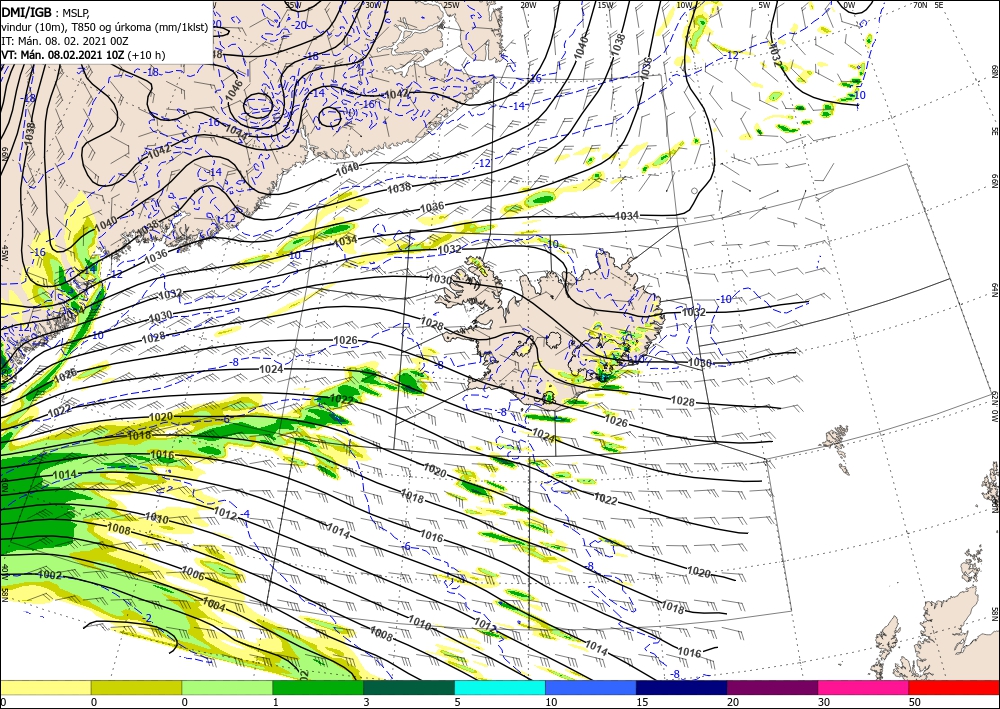Image resolution: width=1000 pixels, height=709 pixels.
Task: Click the 15W longitude label
Action: tap(606, 5)
